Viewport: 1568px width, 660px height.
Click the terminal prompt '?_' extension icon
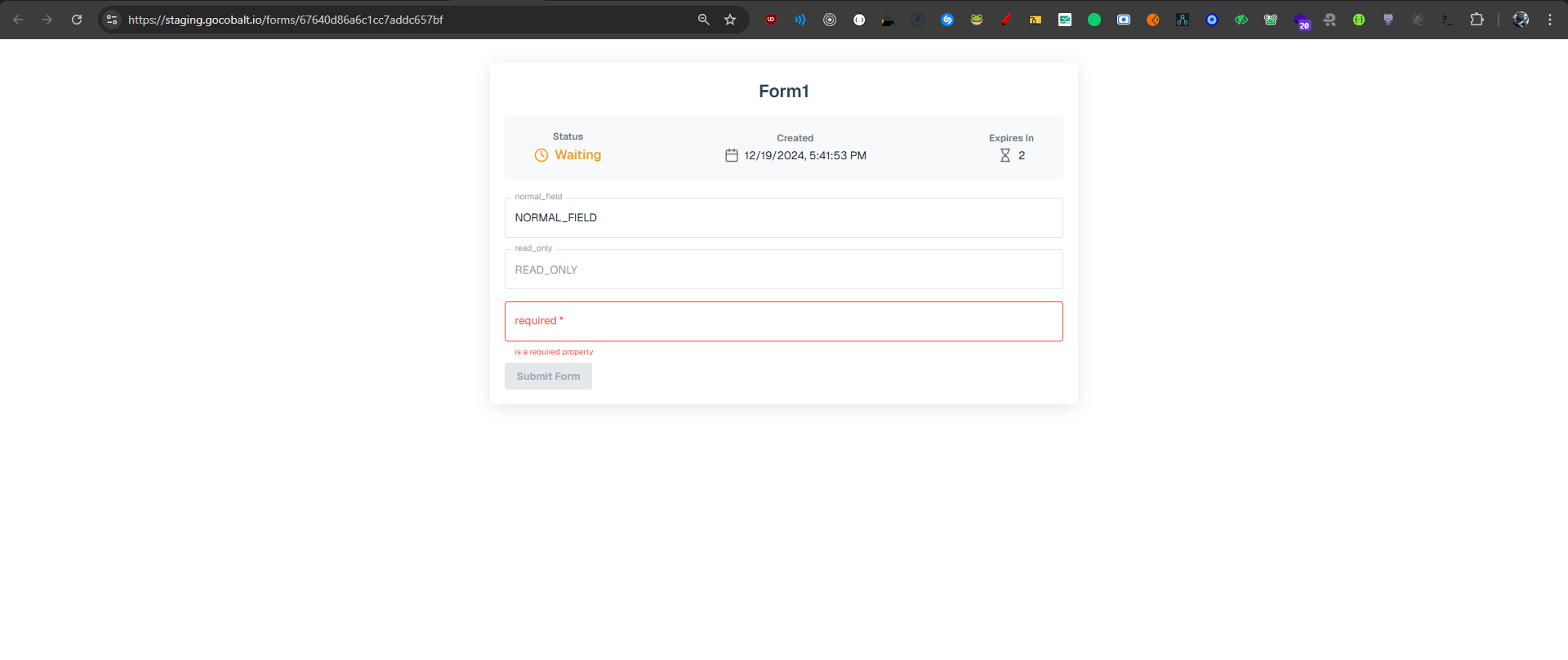[x=1447, y=20]
